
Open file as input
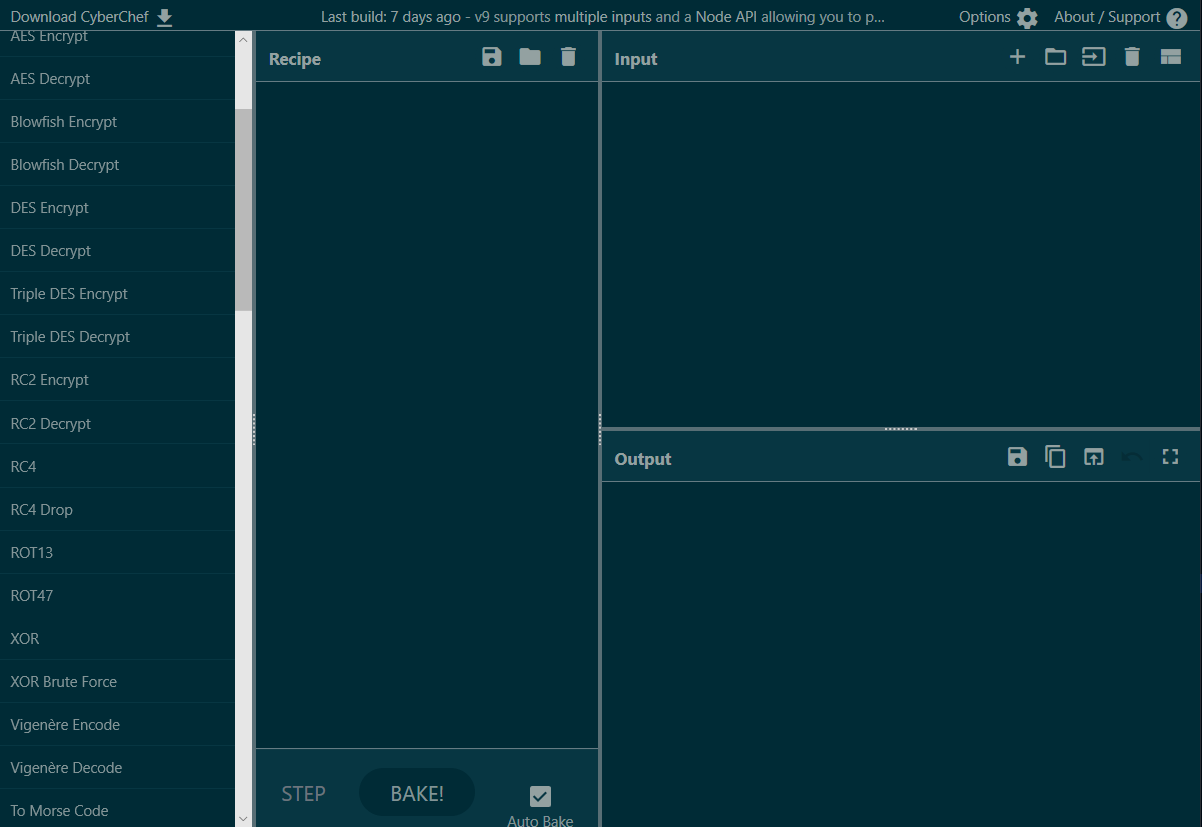[x=1094, y=57]
